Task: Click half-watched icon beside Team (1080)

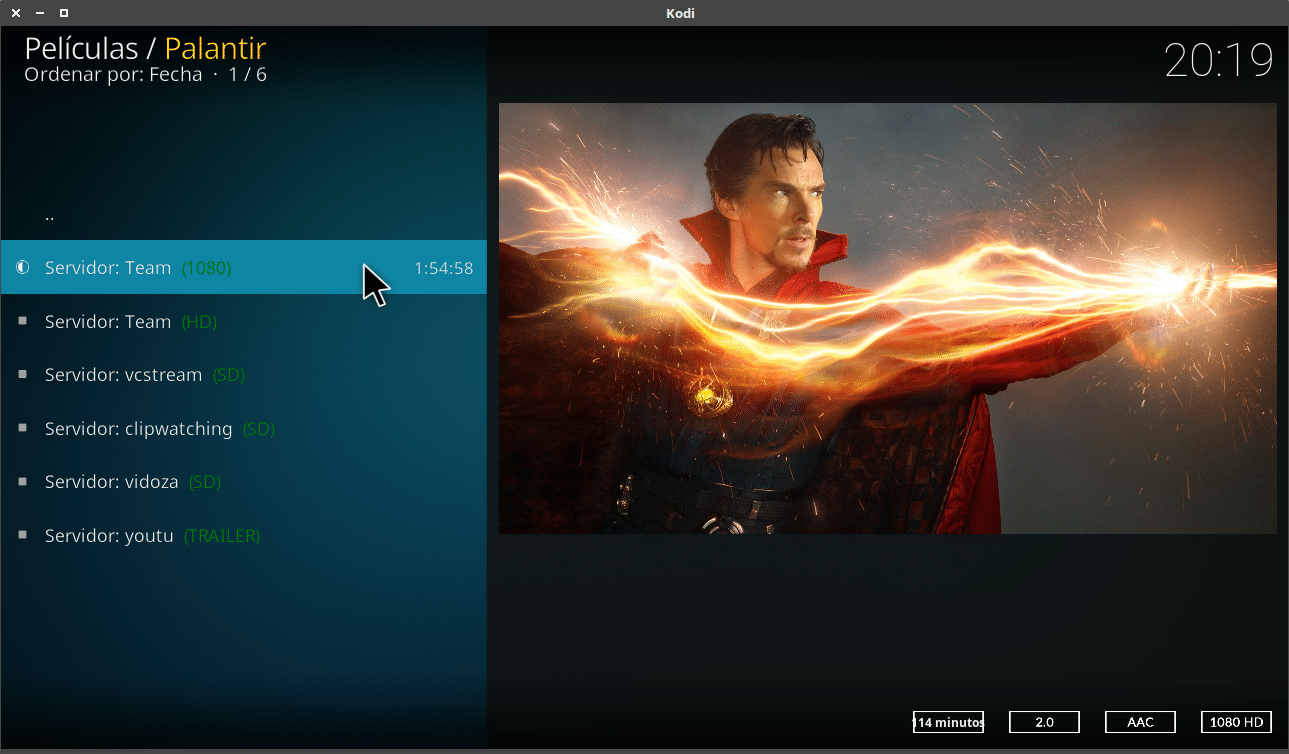Action: coord(23,268)
